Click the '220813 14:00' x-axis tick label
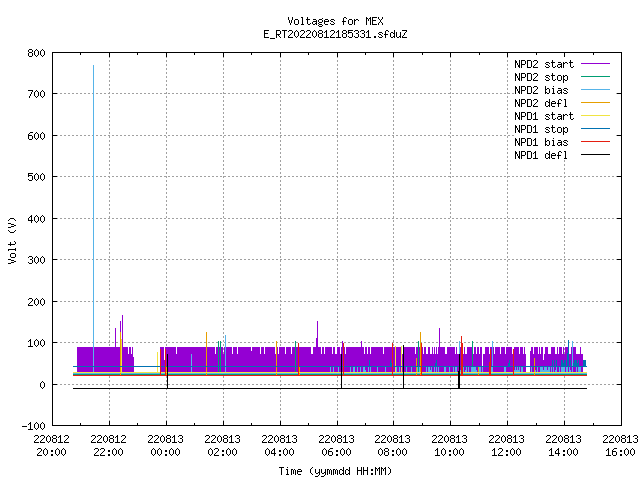The width and height of the screenshot is (640, 480). point(563,446)
